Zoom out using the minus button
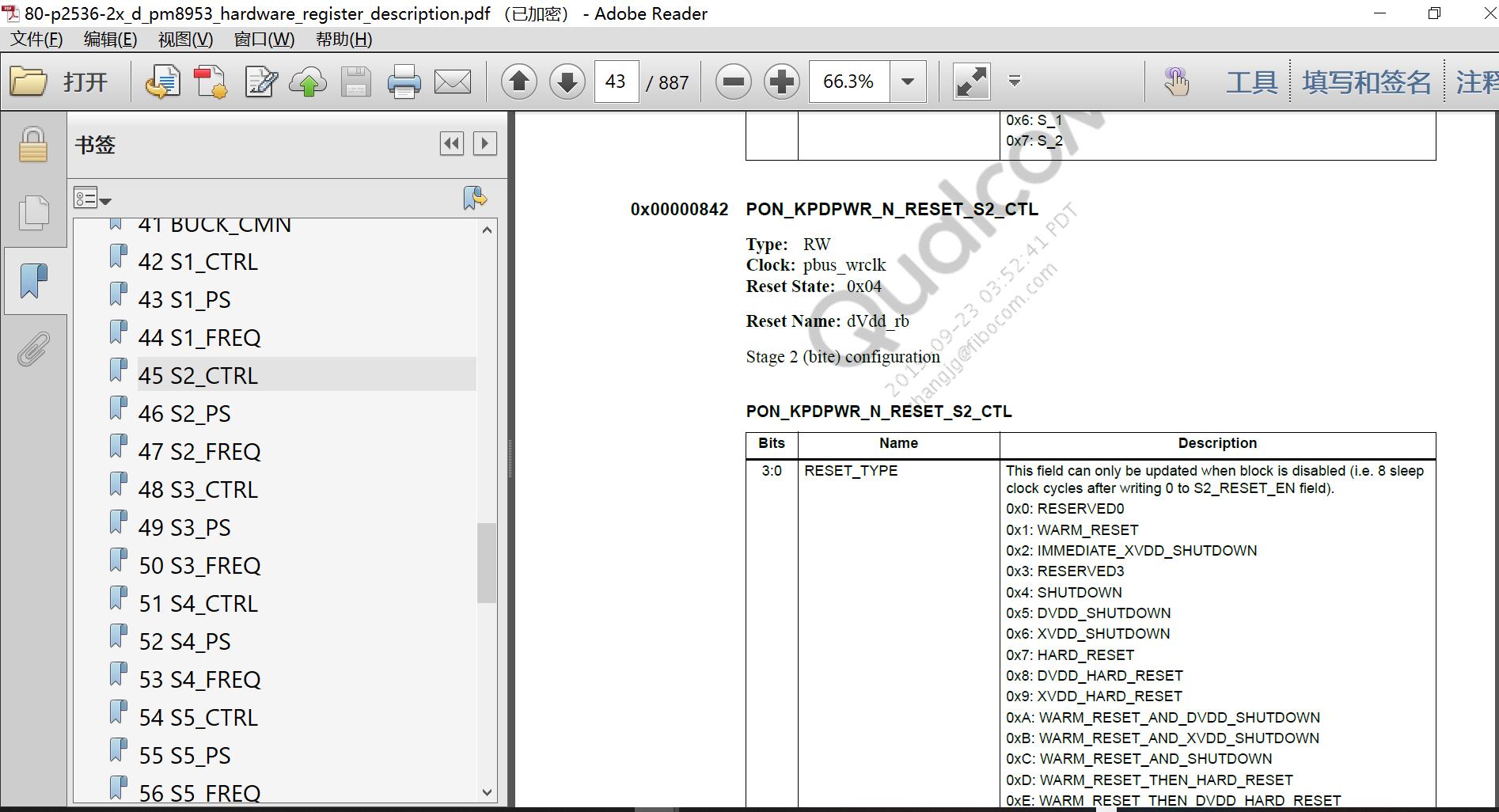 [734, 82]
